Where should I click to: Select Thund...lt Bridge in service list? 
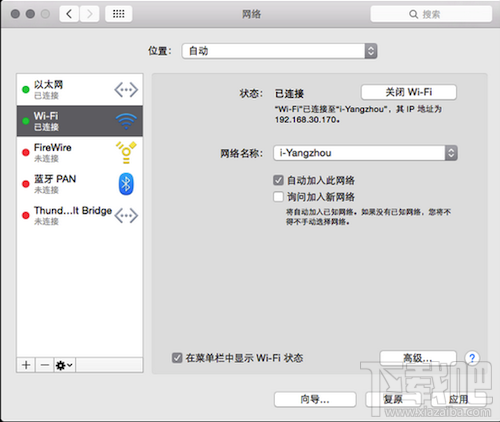click(80, 215)
